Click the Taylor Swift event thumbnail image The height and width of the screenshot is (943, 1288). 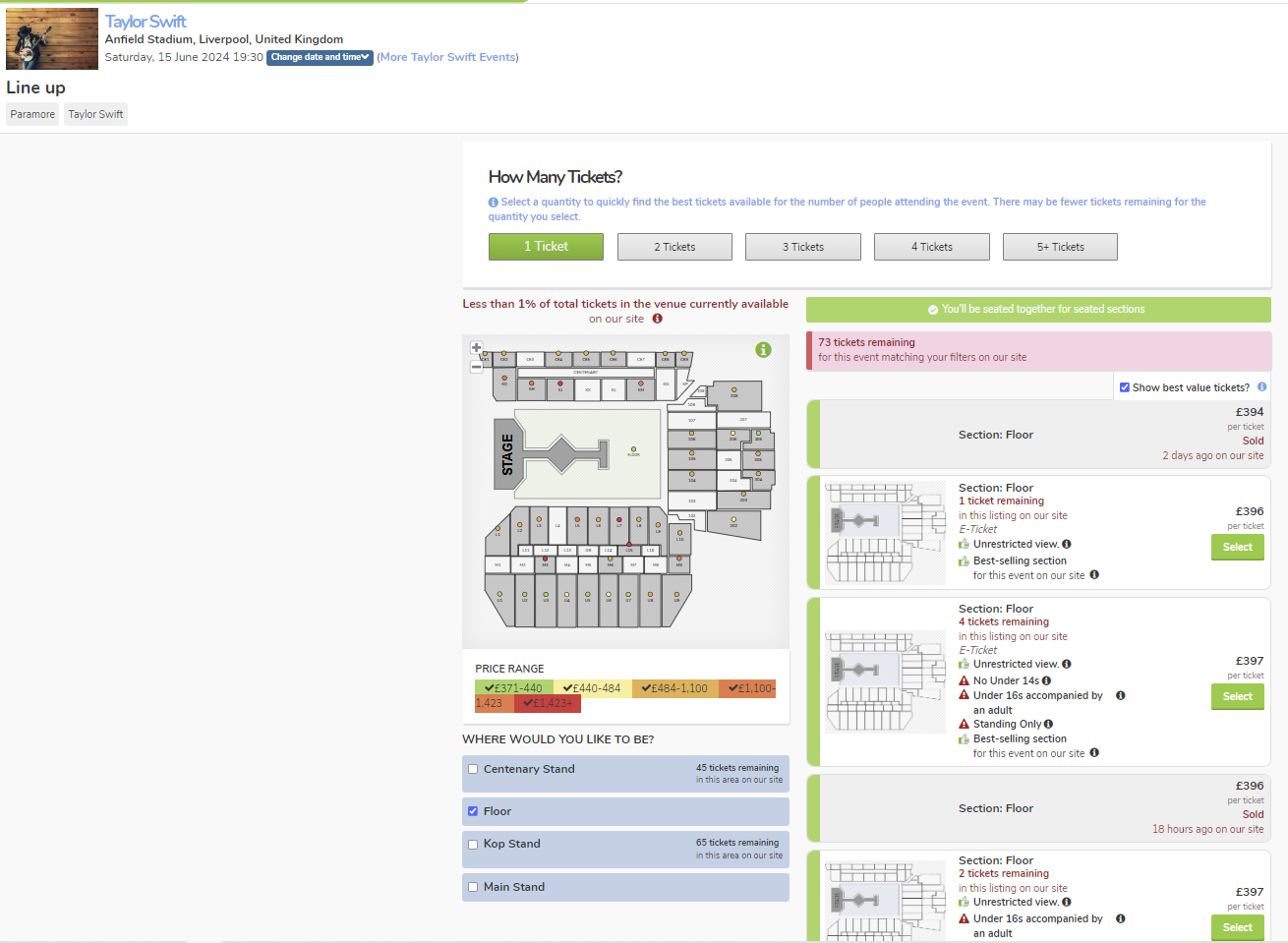pyautogui.click(x=52, y=39)
